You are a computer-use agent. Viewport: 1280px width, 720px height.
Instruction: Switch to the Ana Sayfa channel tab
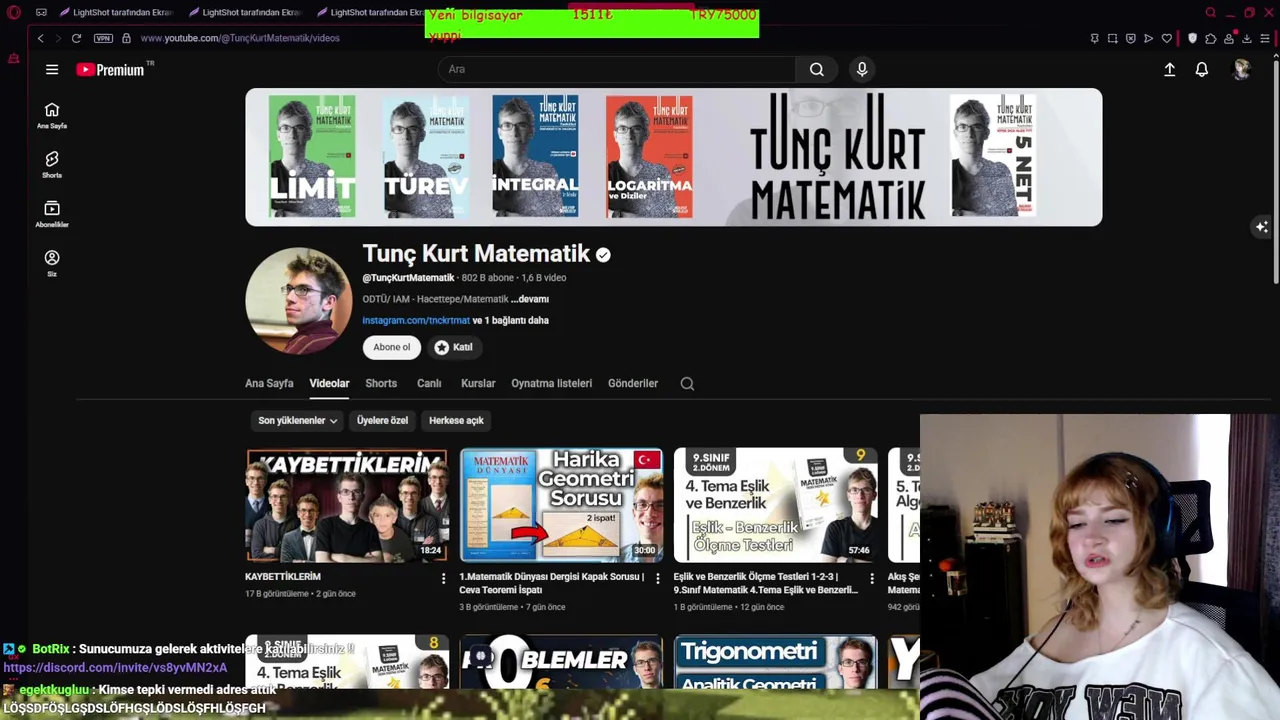269,384
